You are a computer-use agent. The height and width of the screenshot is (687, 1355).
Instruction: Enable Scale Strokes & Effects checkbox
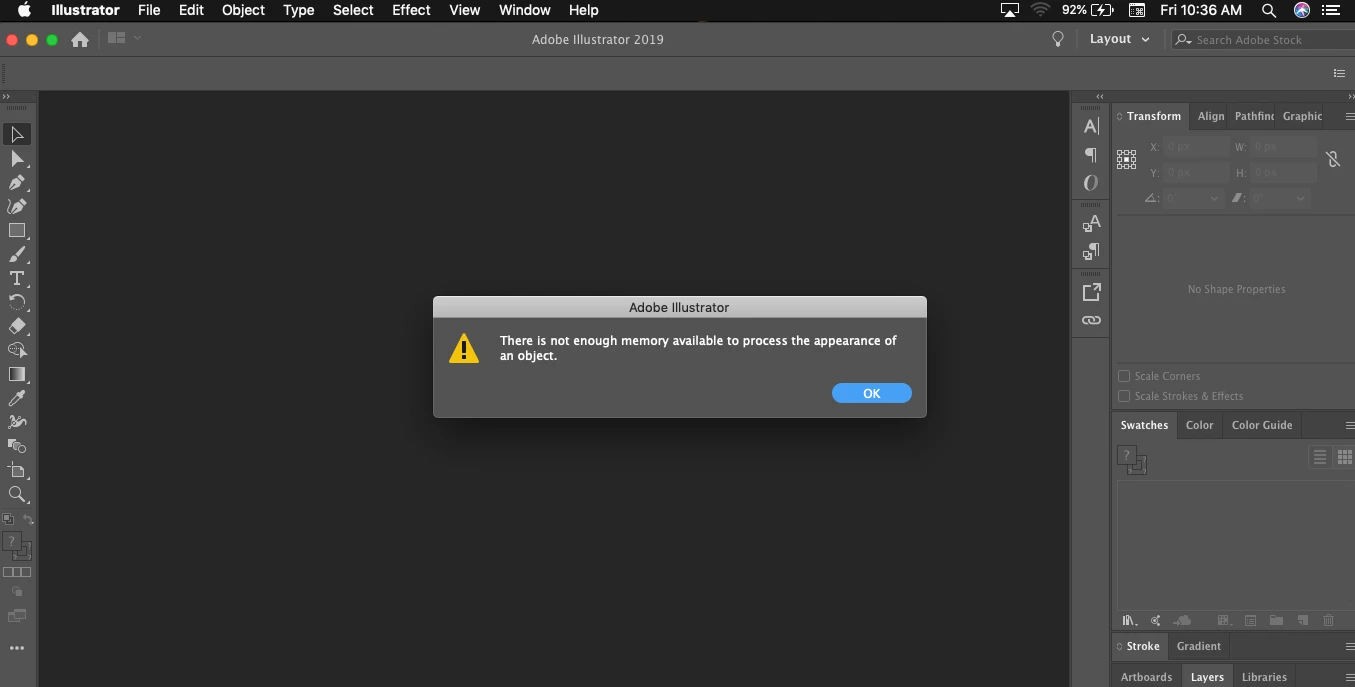pyautogui.click(x=1124, y=396)
